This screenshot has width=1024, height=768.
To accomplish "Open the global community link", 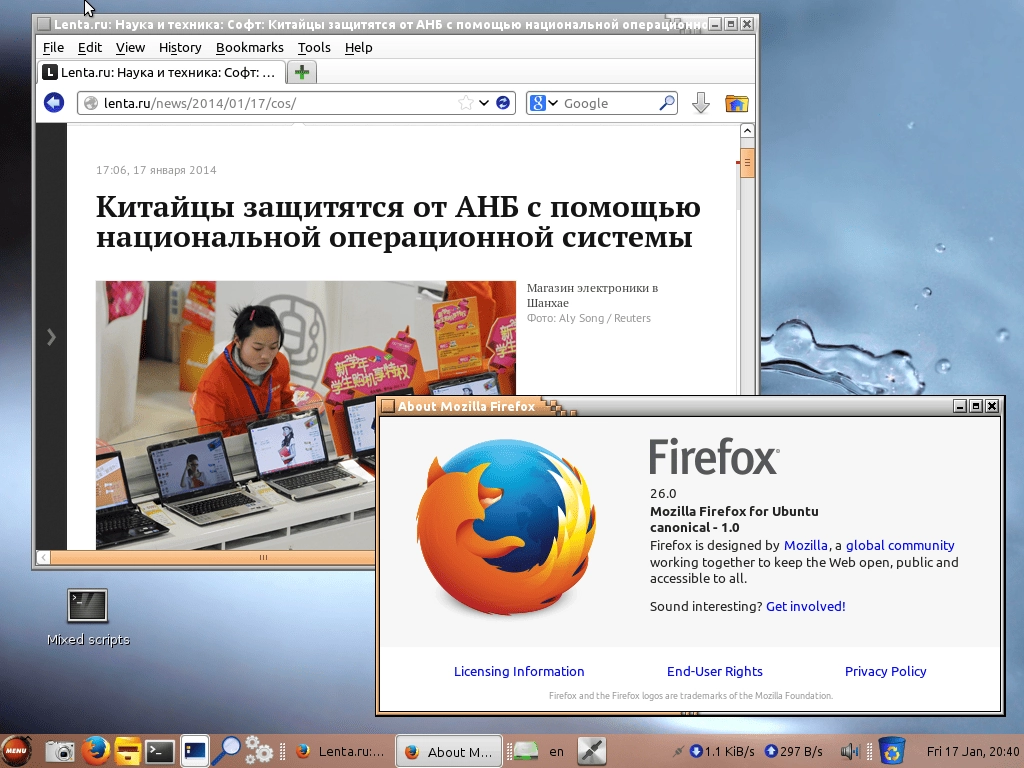I will 900,545.
